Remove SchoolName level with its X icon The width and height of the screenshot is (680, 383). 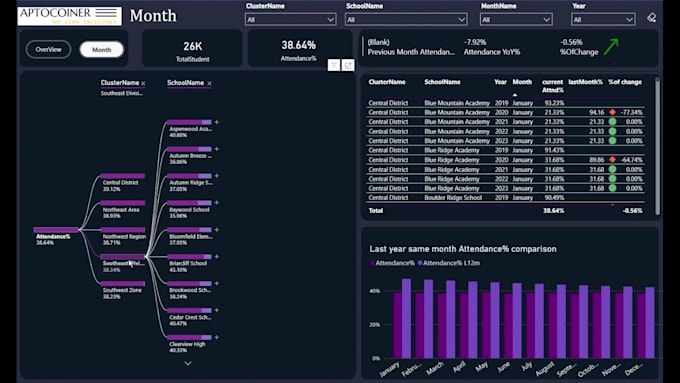pyautogui.click(x=209, y=83)
